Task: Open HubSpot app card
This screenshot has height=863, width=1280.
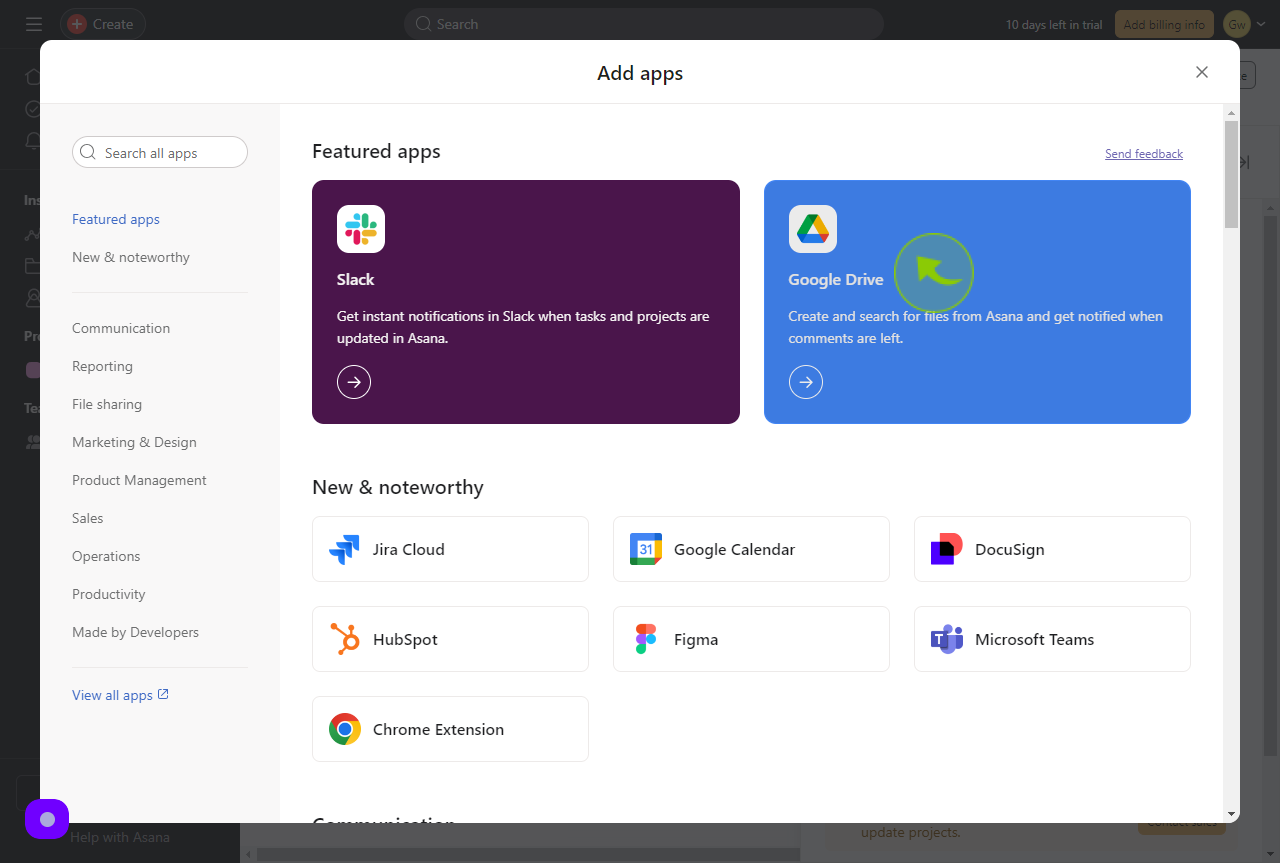Action: (x=450, y=639)
